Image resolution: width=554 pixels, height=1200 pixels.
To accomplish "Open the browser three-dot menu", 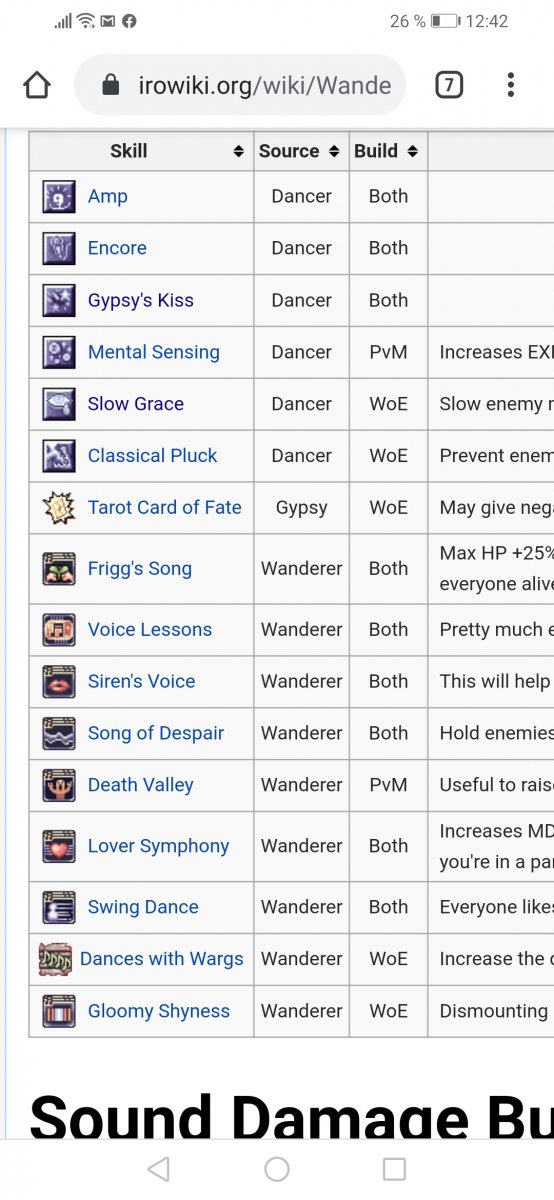I will pos(511,86).
